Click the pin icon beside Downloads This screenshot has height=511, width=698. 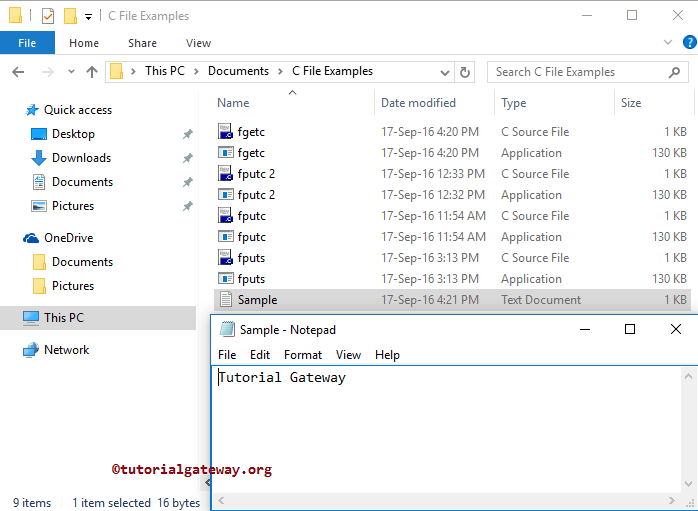pos(188,158)
